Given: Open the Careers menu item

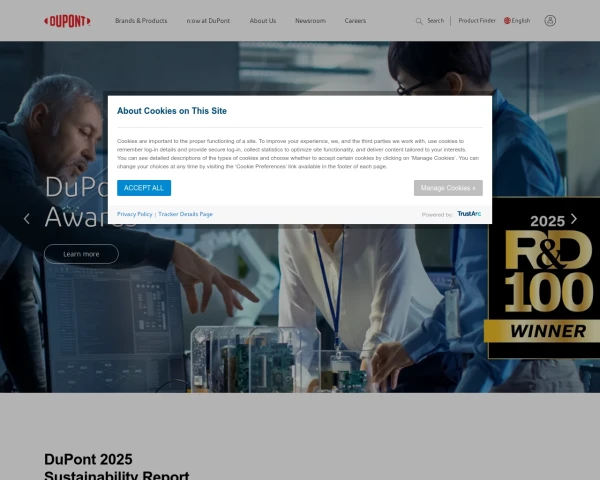Looking at the screenshot, I should pos(355,20).
